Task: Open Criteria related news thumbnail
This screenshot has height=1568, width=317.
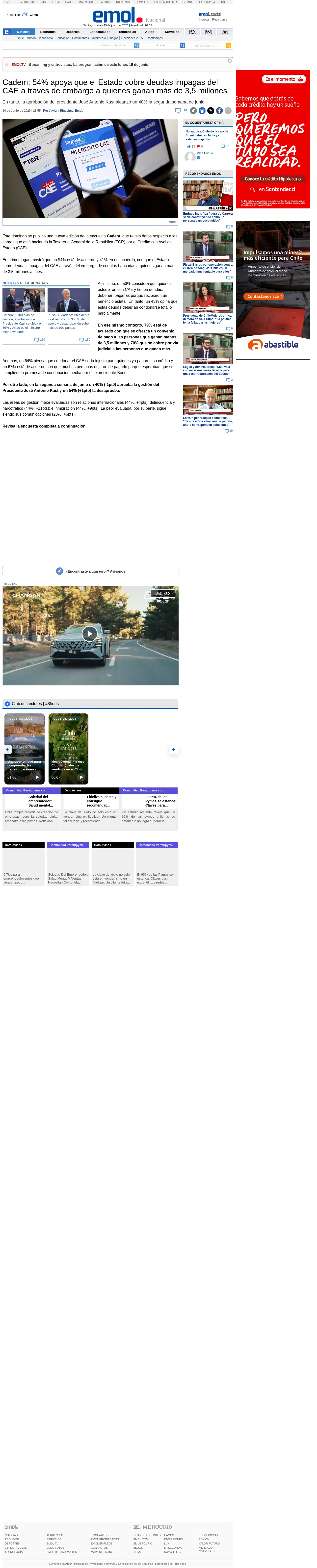Action: point(24,300)
